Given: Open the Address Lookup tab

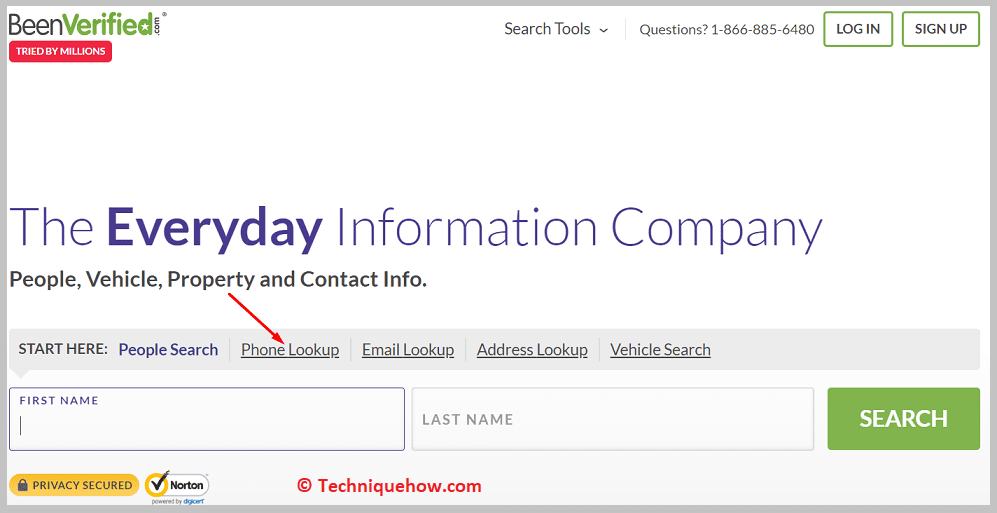Looking at the screenshot, I should (x=532, y=350).
